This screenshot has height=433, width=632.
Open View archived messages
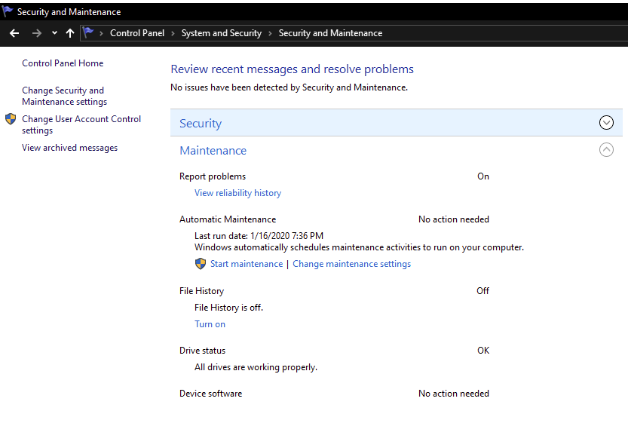70,148
